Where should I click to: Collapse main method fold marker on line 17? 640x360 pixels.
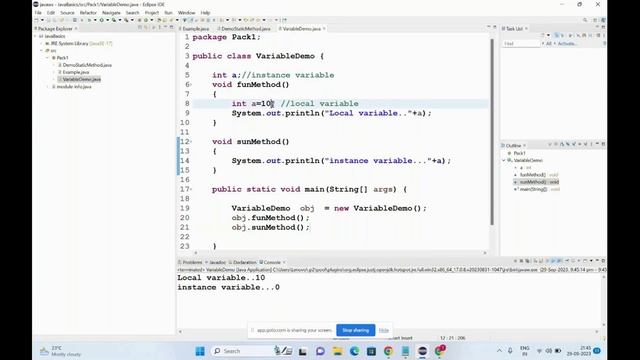(x=191, y=189)
